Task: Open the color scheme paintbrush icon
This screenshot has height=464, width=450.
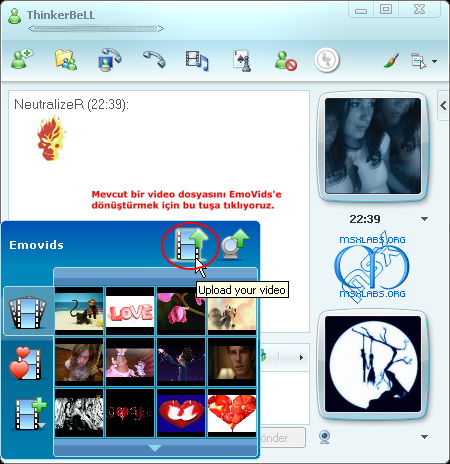Action: (x=391, y=61)
